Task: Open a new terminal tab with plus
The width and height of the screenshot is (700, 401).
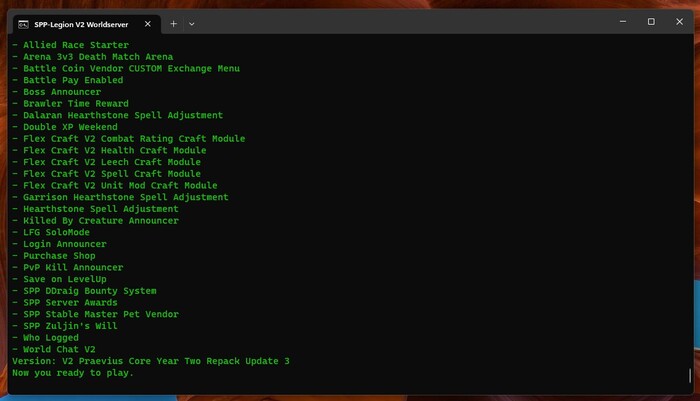Action: pos(174,24)
